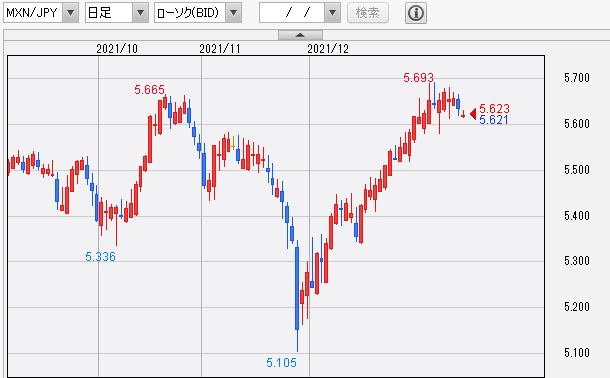Click the 5.693 high price label
The height and width of the screenshot is (378, 610).
click(418, 78)
